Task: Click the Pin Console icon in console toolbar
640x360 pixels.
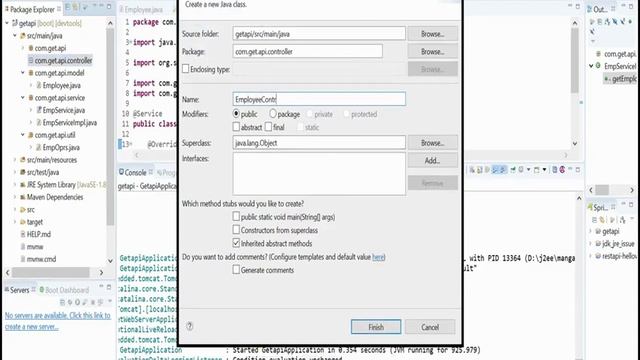Action: click(x=513, y=169)
